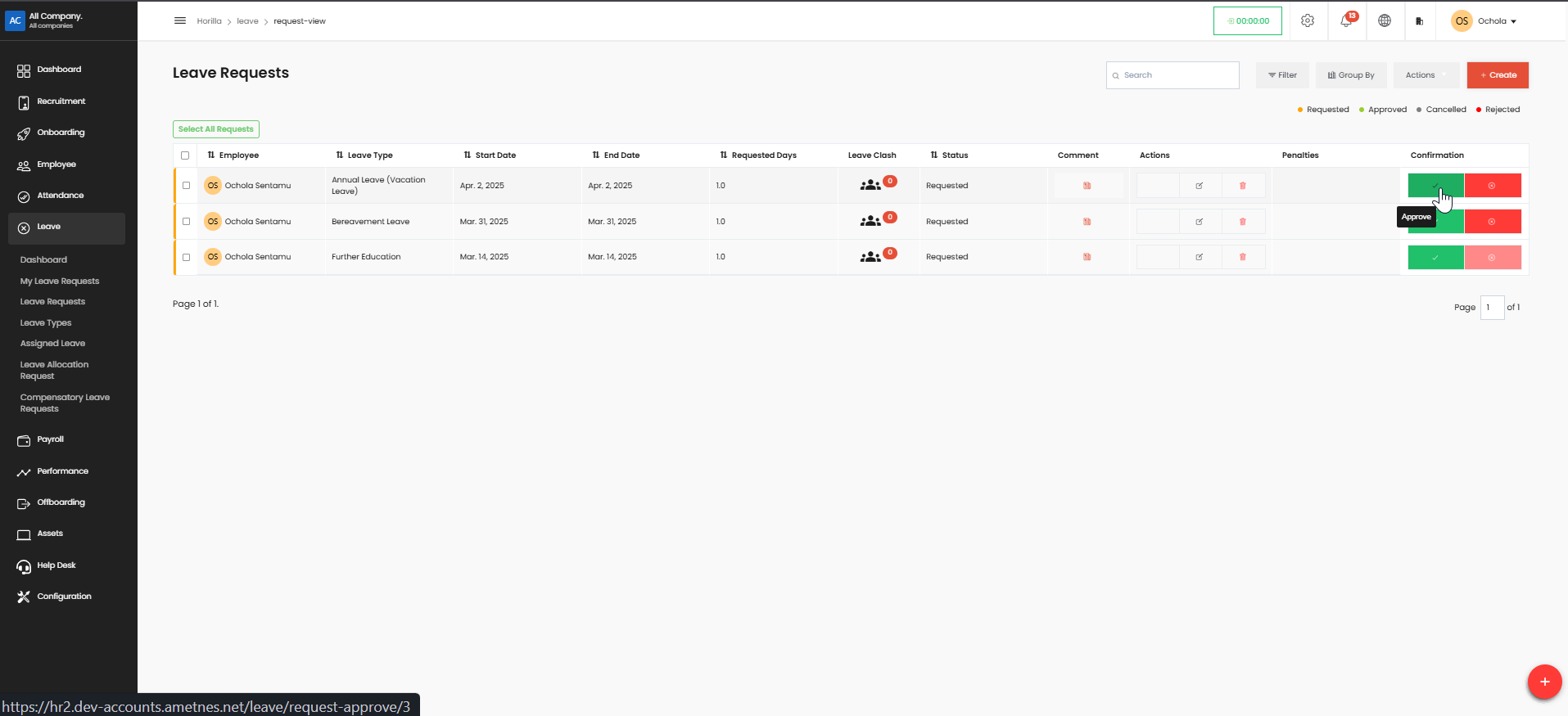
Task: Sort by Requested Days column
Action: [x=758, y=155]
